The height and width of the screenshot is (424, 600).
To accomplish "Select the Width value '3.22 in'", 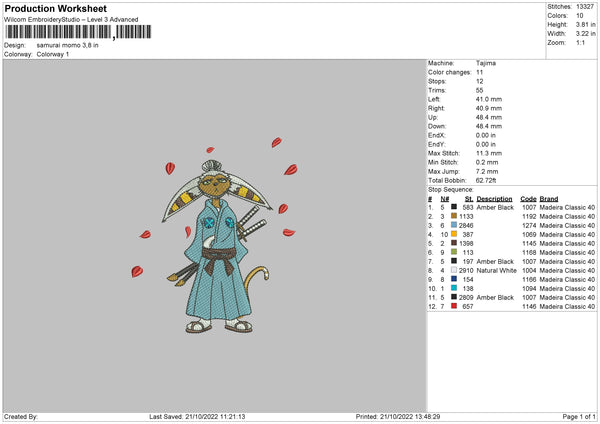I will 585,34.
